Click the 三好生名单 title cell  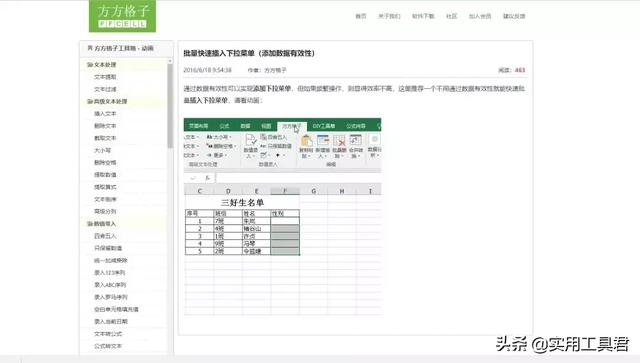pos(242,203)
